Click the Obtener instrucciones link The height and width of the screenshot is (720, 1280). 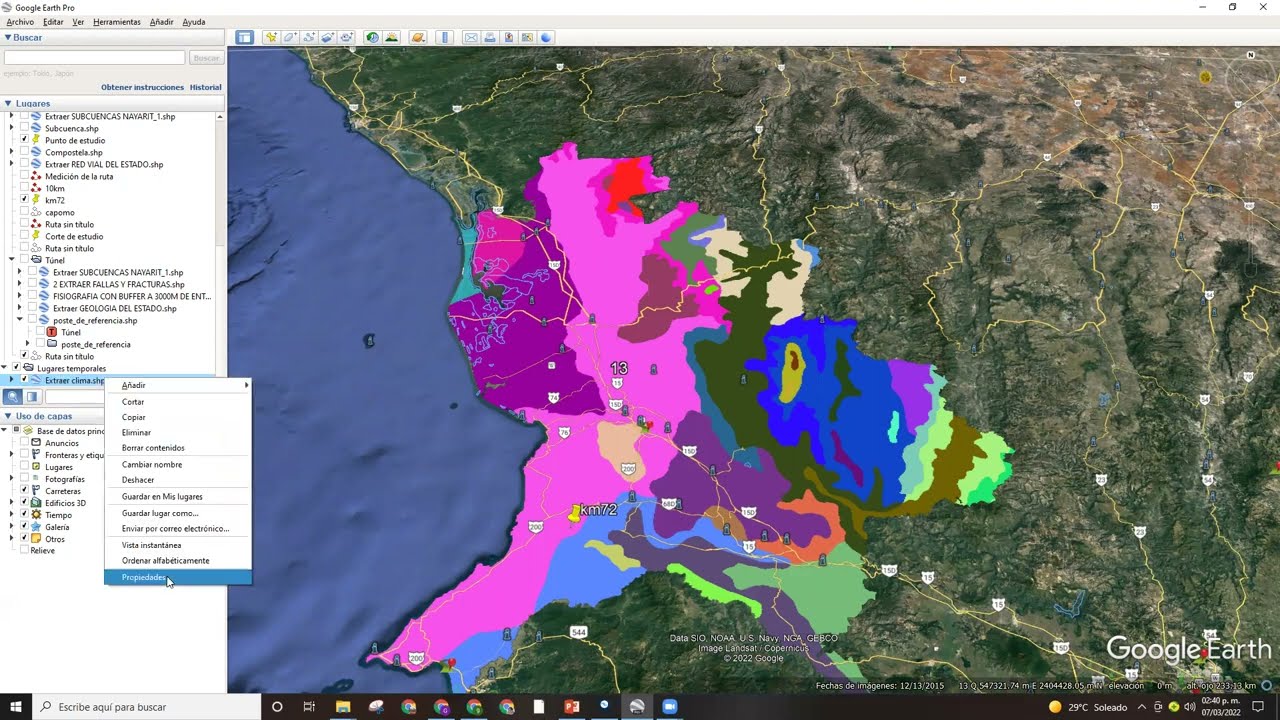tap(142, 87)
